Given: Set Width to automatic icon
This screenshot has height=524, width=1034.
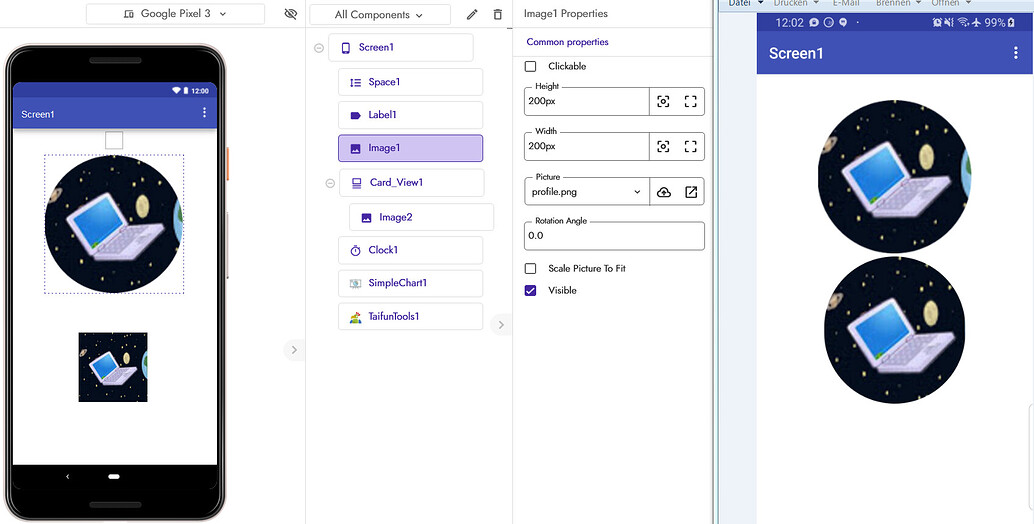Looking at the screenshot, I should (663, 147).
